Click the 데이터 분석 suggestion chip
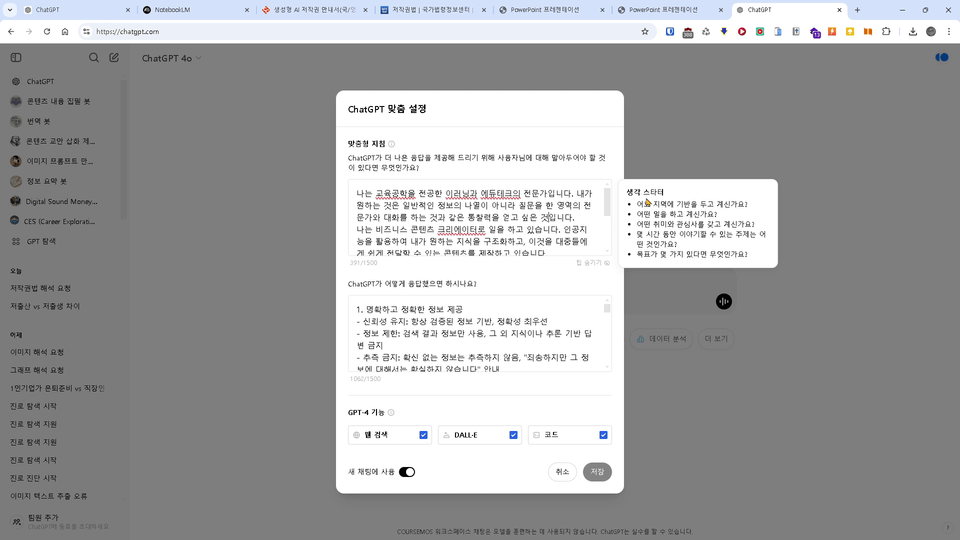This screenshot has height=540, width=960. click(x=661, y=339)
